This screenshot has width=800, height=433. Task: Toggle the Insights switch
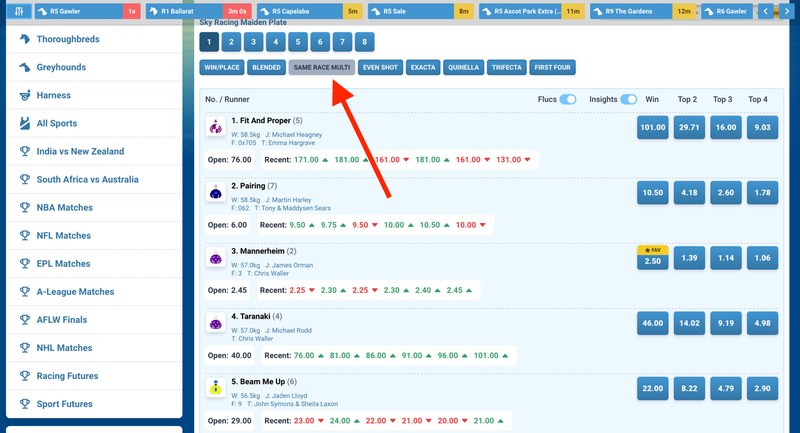tap(629, 99)
